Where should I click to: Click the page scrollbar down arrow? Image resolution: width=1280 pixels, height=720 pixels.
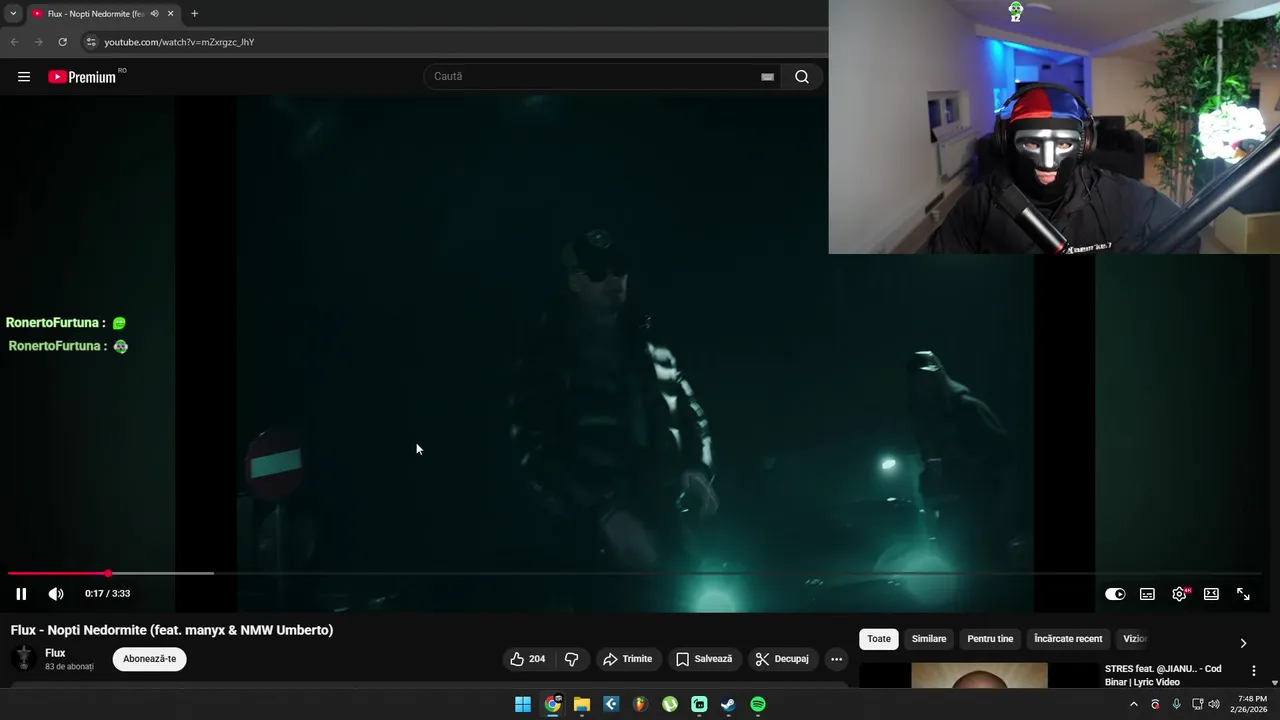1274,683
